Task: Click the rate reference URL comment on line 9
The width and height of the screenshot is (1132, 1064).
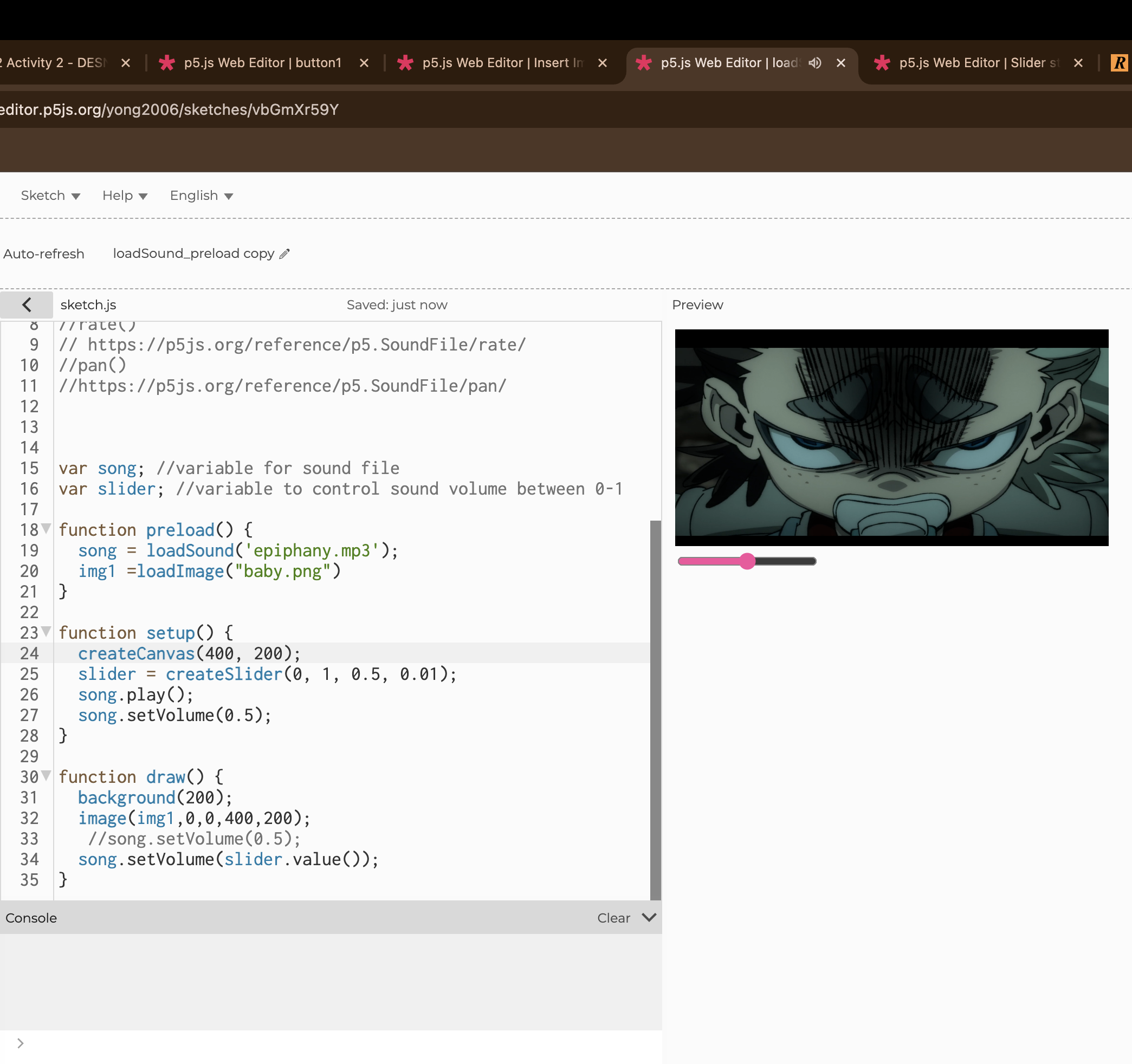Action: 292,345
